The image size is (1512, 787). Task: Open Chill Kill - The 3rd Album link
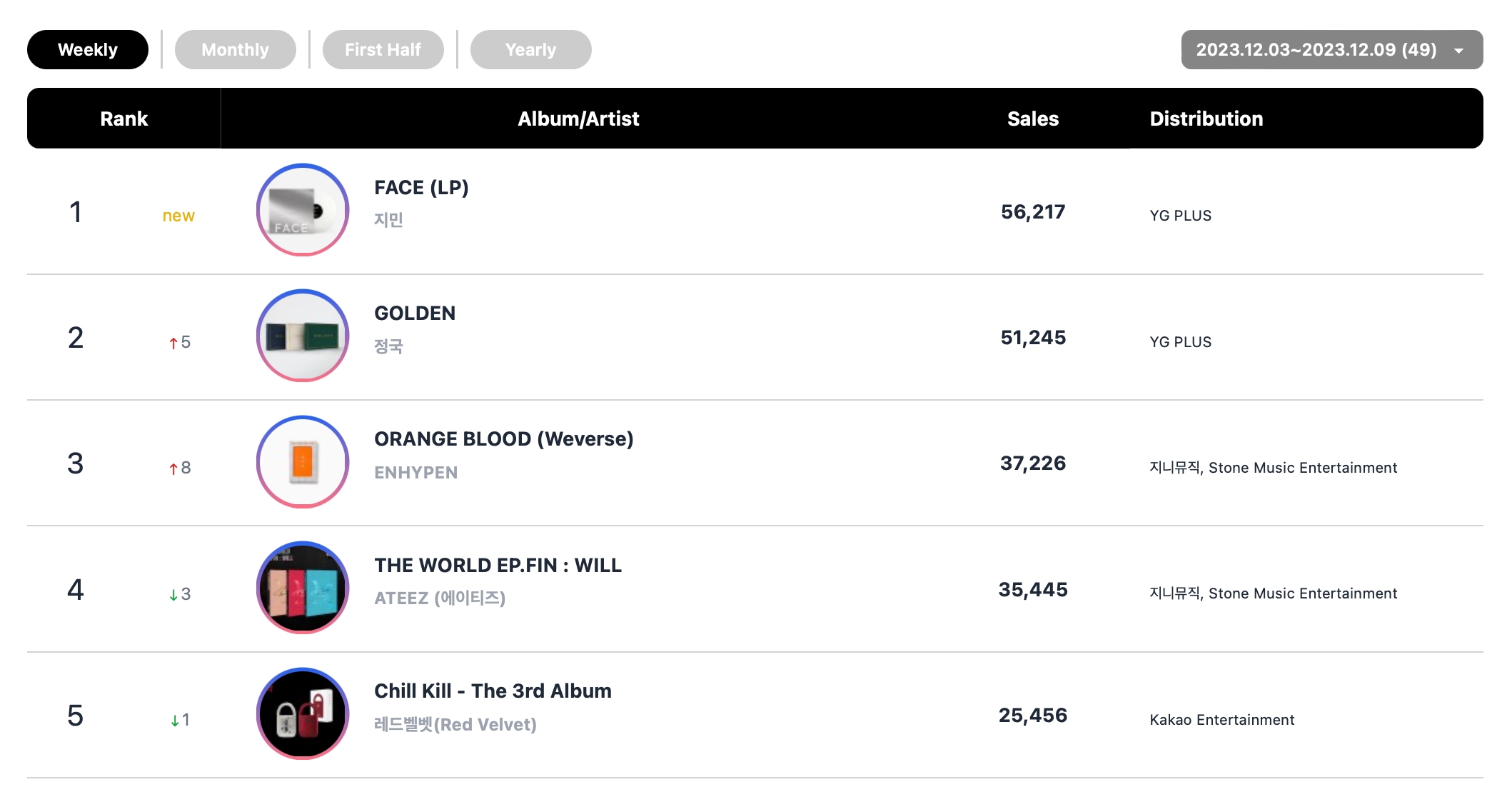point(493,691)
